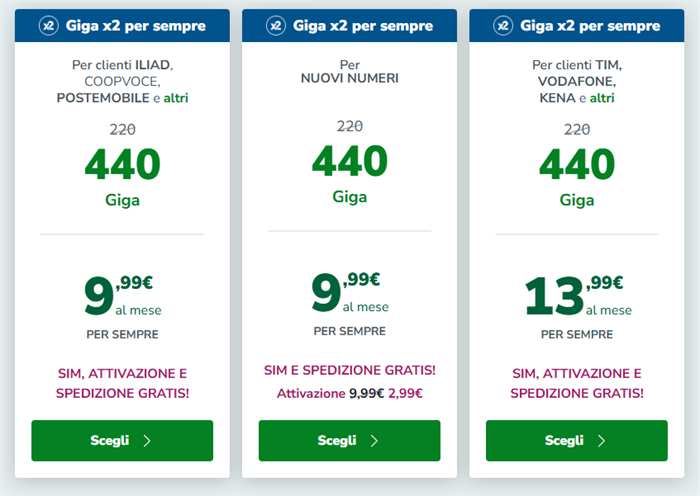This screenshot has width=700, height=496.
Task: Click the 'Giga x2 per sempre' banner on the NUOVI NUMERI card
Action: [350, 26]
